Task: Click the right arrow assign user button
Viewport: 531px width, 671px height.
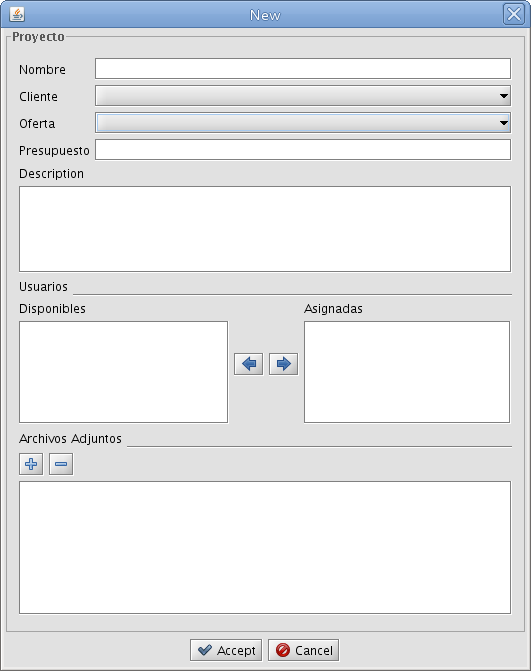Action: pos(283,364)
